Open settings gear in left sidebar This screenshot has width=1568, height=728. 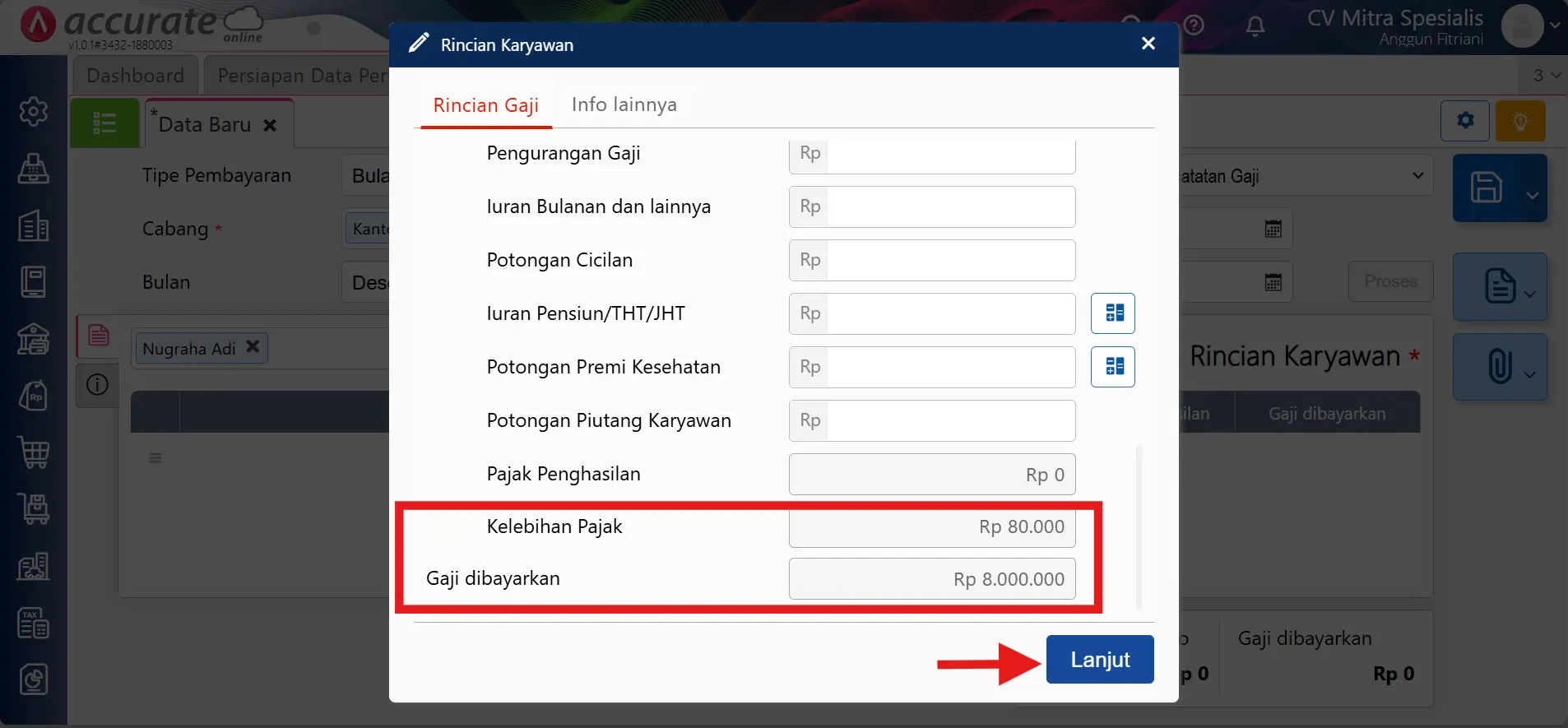pyautogui.click(x=34, y=111)
